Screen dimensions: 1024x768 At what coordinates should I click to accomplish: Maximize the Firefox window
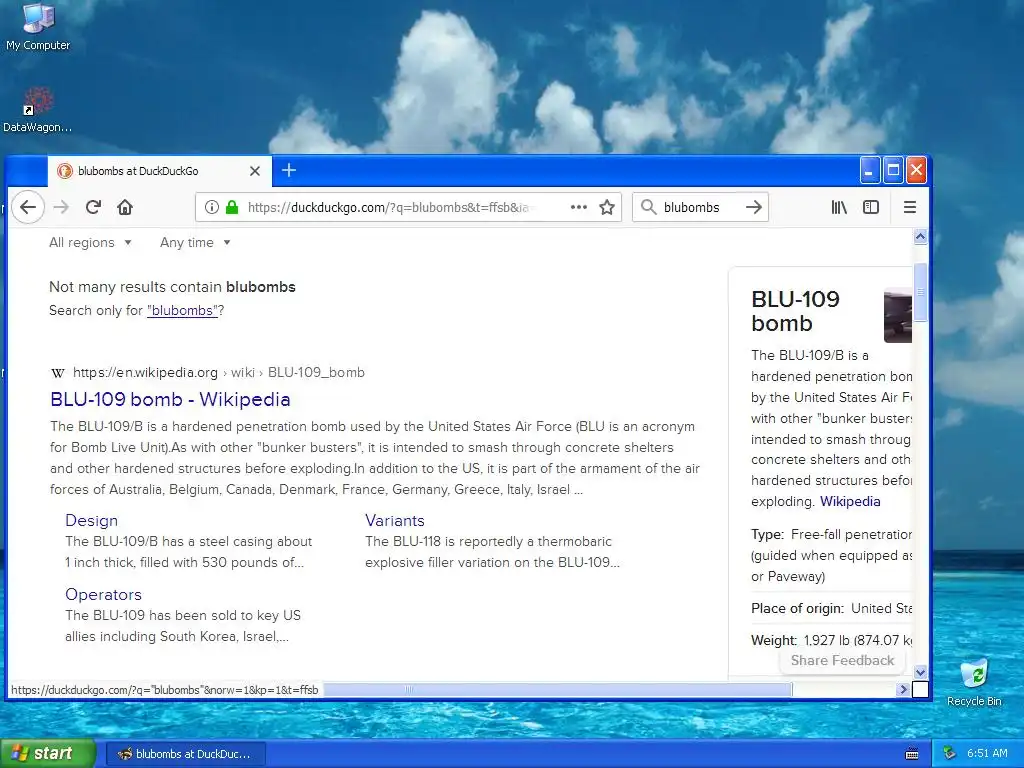[x=893, y=170]
